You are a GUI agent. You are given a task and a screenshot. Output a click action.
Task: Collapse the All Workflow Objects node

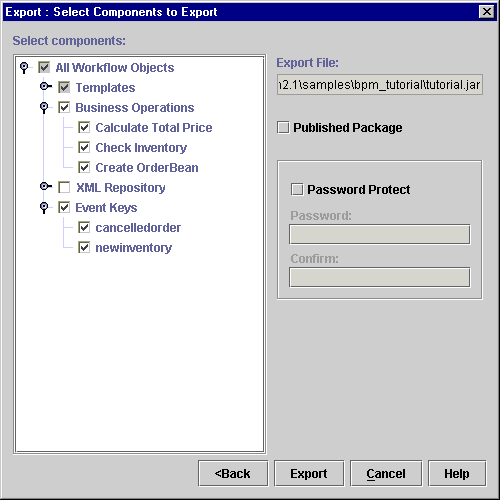click(x=24, y=68)
